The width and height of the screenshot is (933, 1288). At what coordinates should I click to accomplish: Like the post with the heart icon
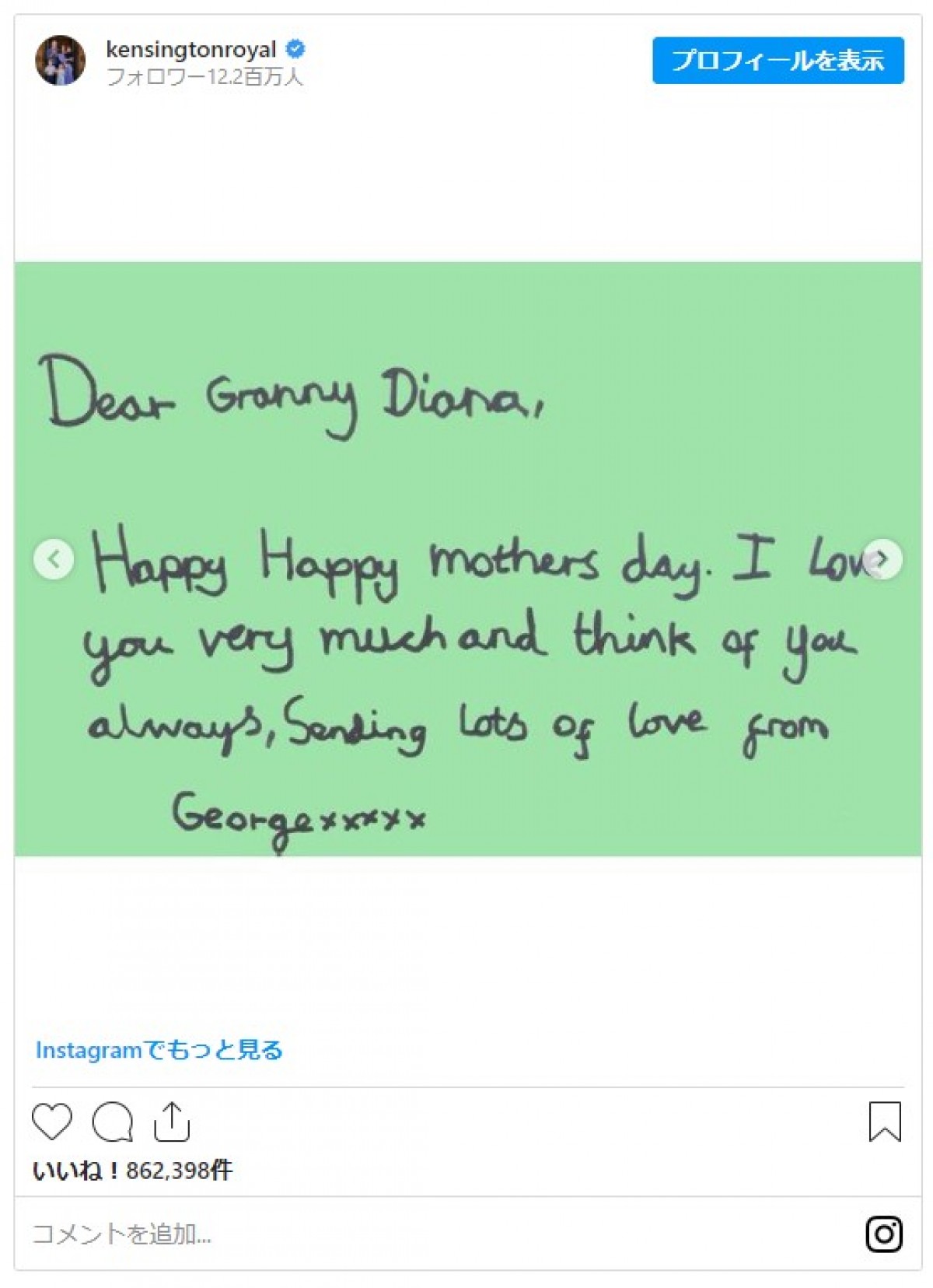click(x=52, y=1122)
